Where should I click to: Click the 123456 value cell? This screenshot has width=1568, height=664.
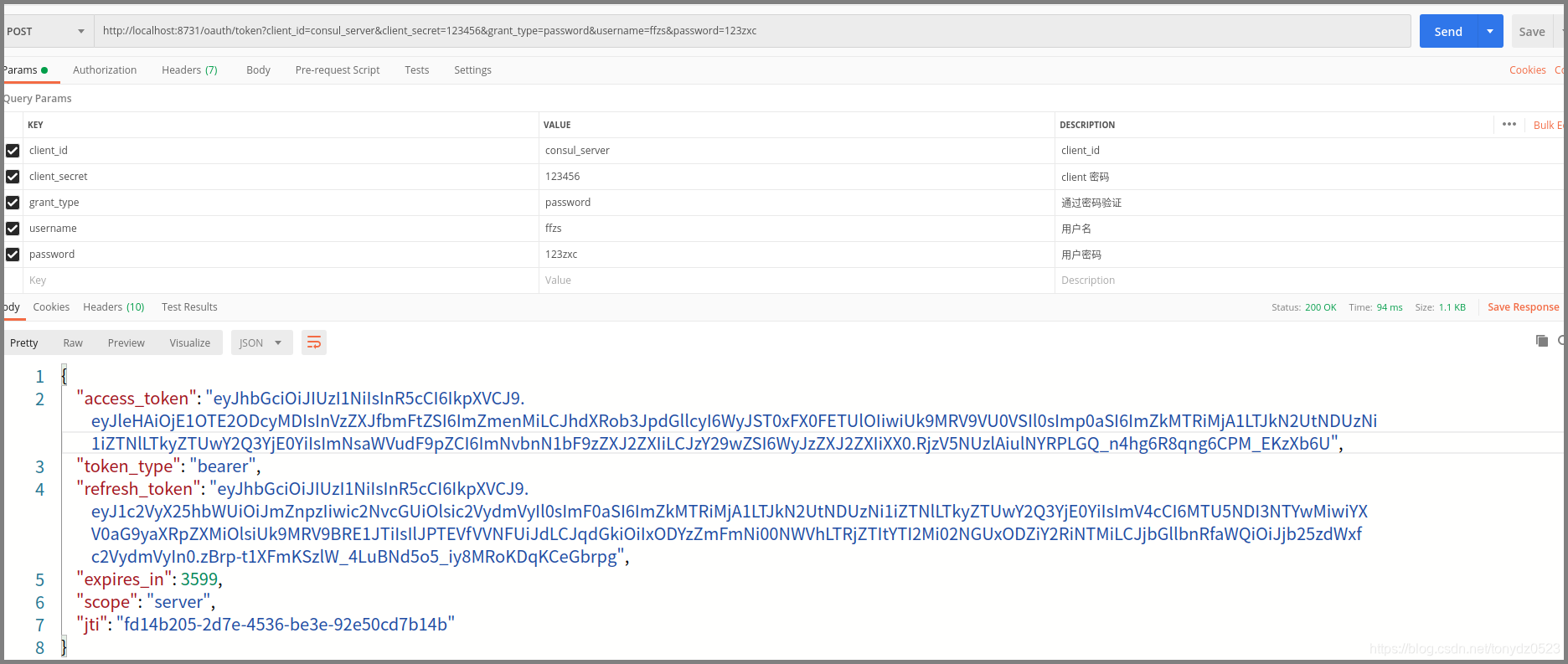point(797,177)
